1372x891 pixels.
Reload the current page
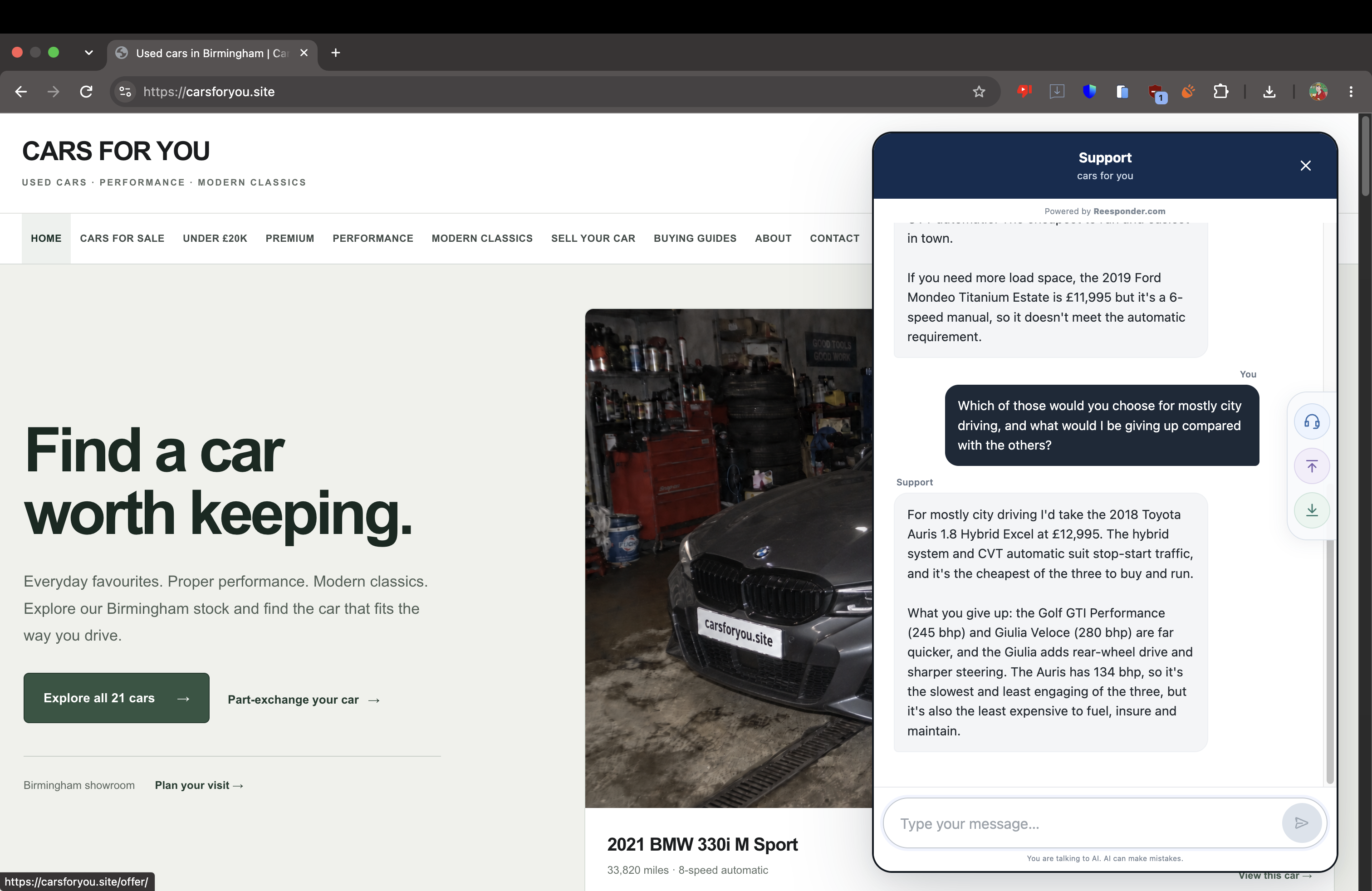(x=86, y=92)
